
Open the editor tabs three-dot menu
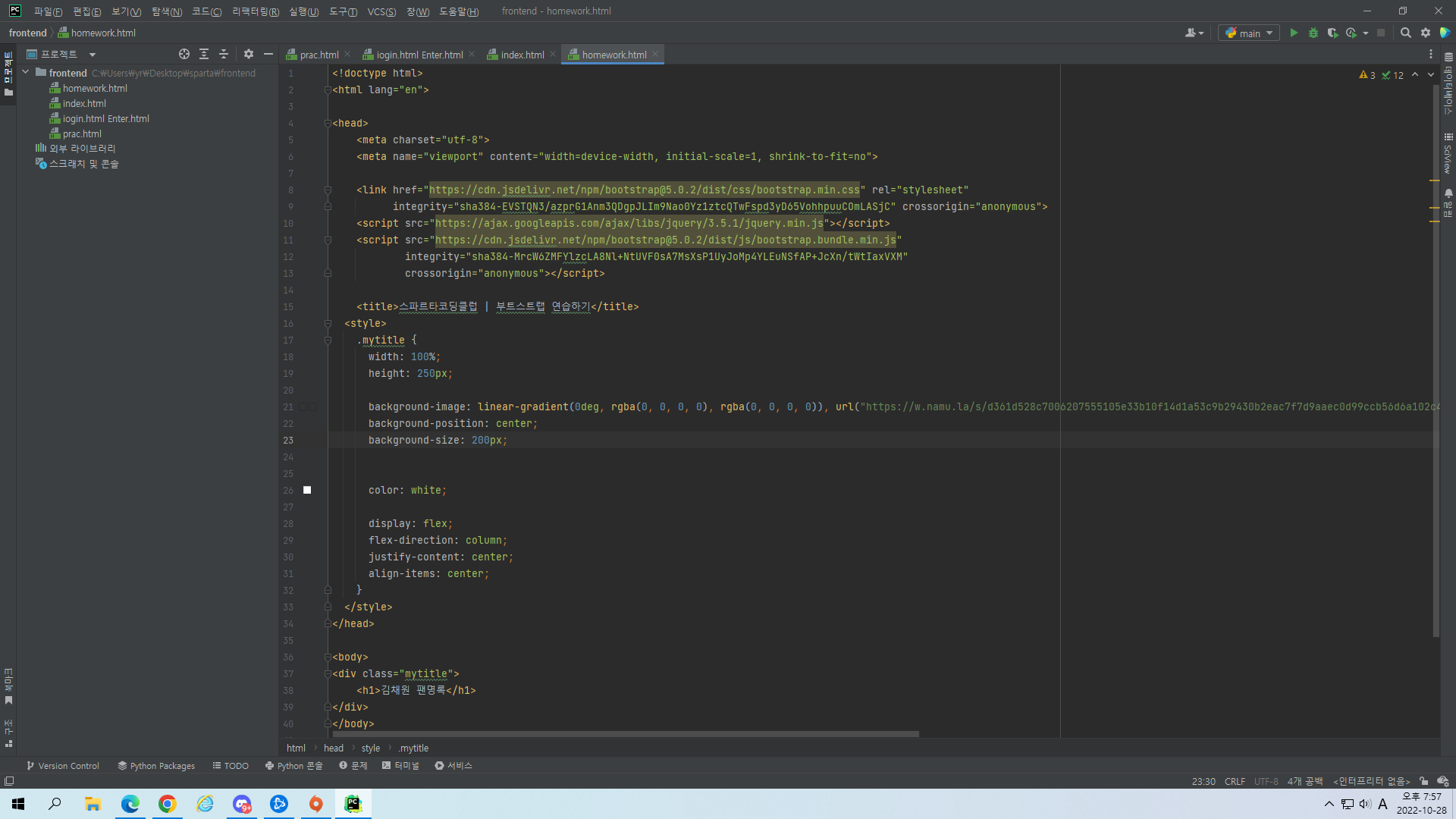pyautogui.click(x=1431, y=54)
